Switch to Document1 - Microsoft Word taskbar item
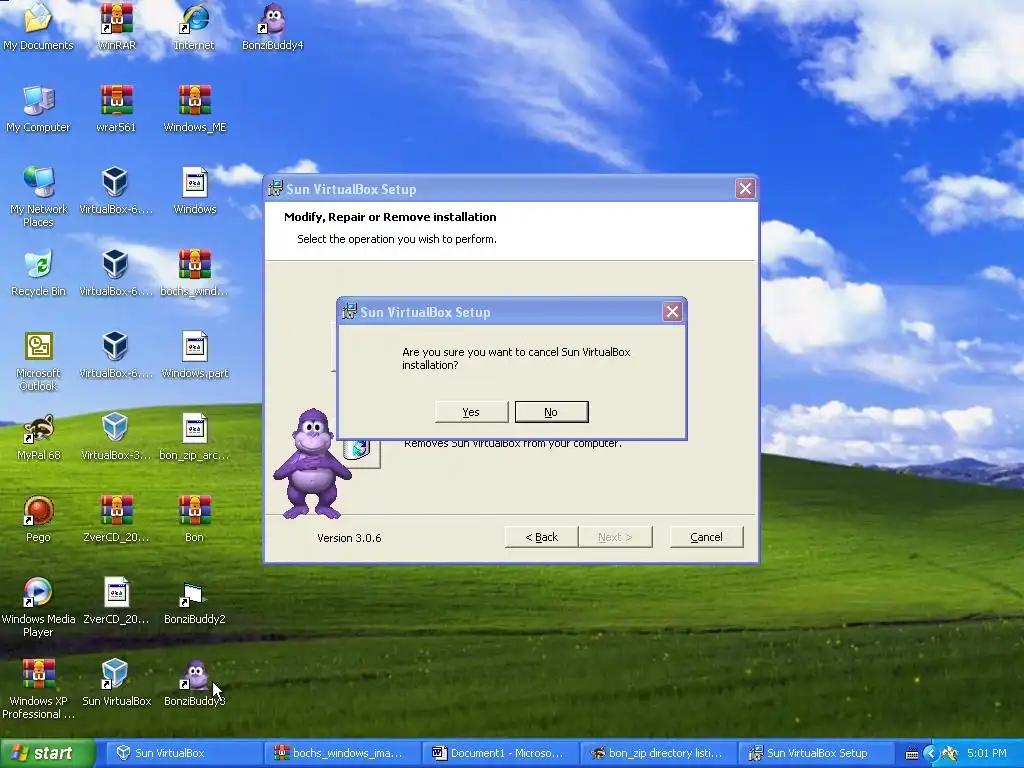Image resolution: width=1024 pixels, height=768 pixels. 500,753
